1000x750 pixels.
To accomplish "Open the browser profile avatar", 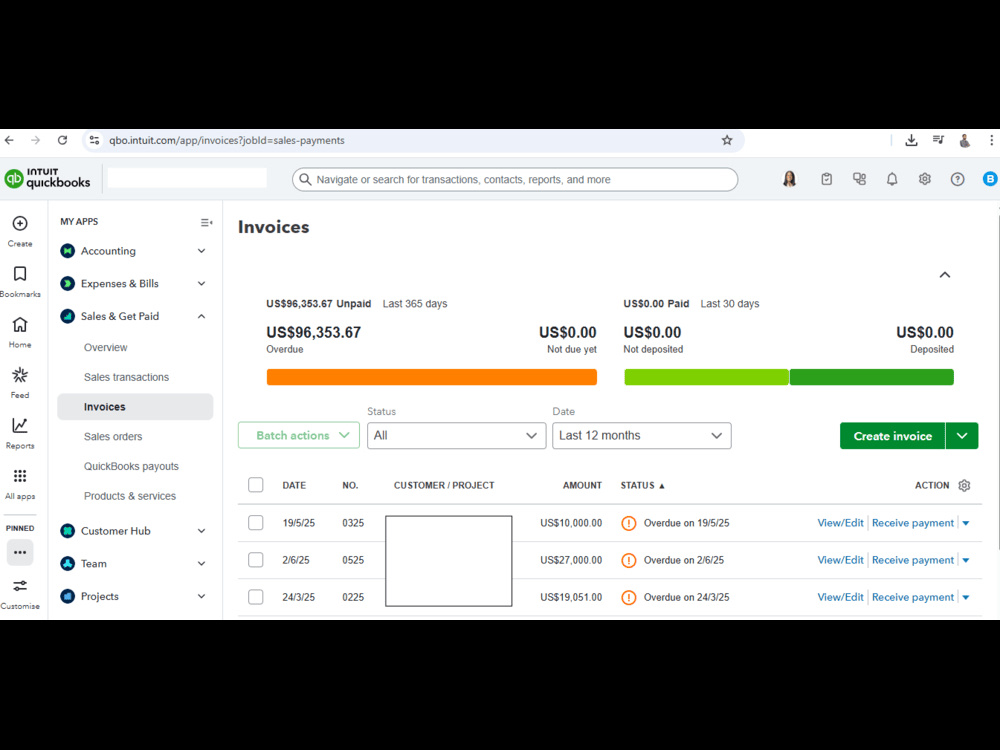I will (965, 140).
